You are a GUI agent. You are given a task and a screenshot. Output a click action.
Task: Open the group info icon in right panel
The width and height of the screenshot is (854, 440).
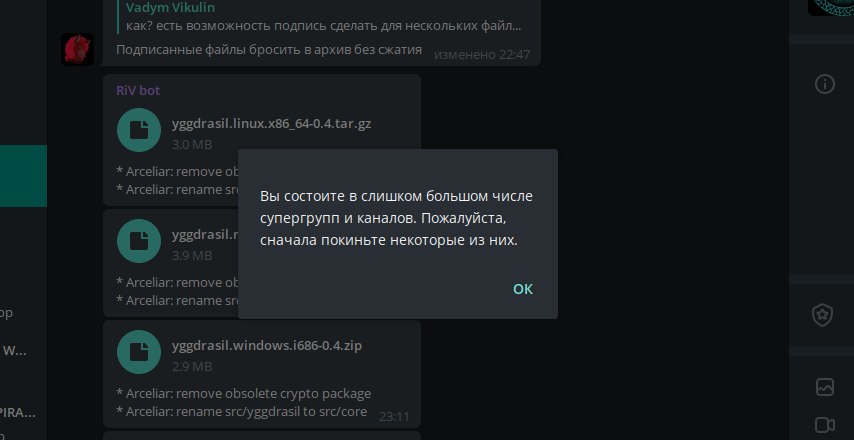click(x=825, y=84)
